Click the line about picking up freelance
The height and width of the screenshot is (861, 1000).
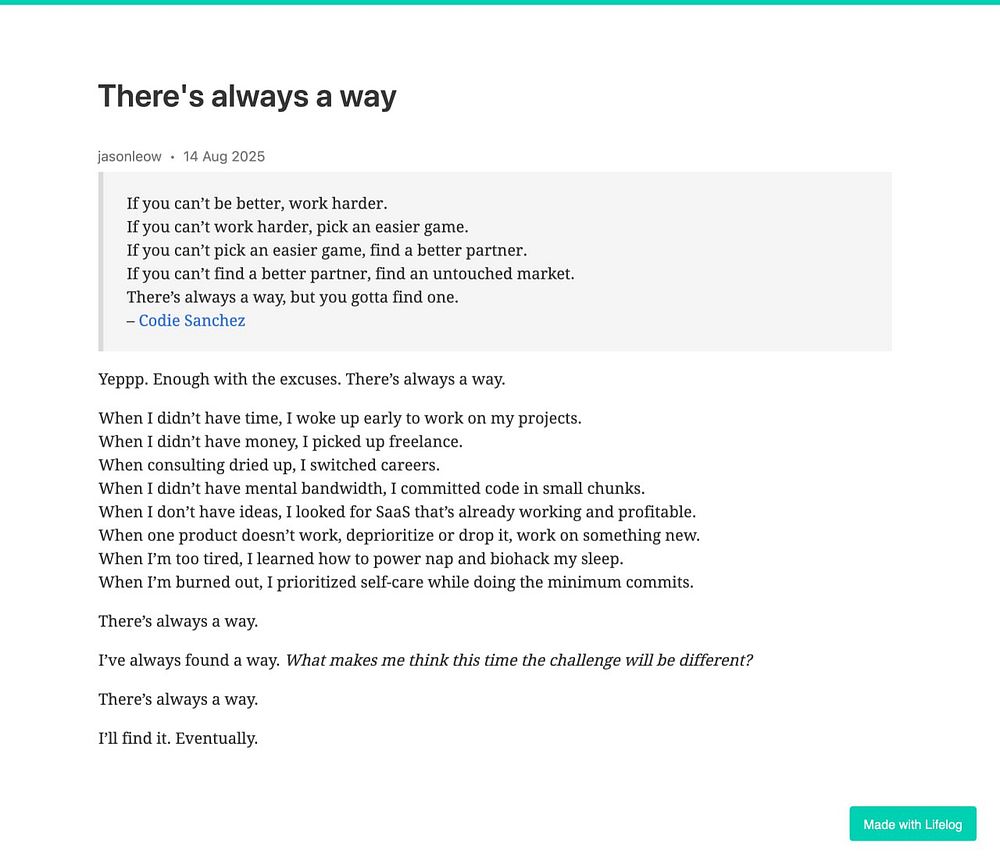[281, 441]
